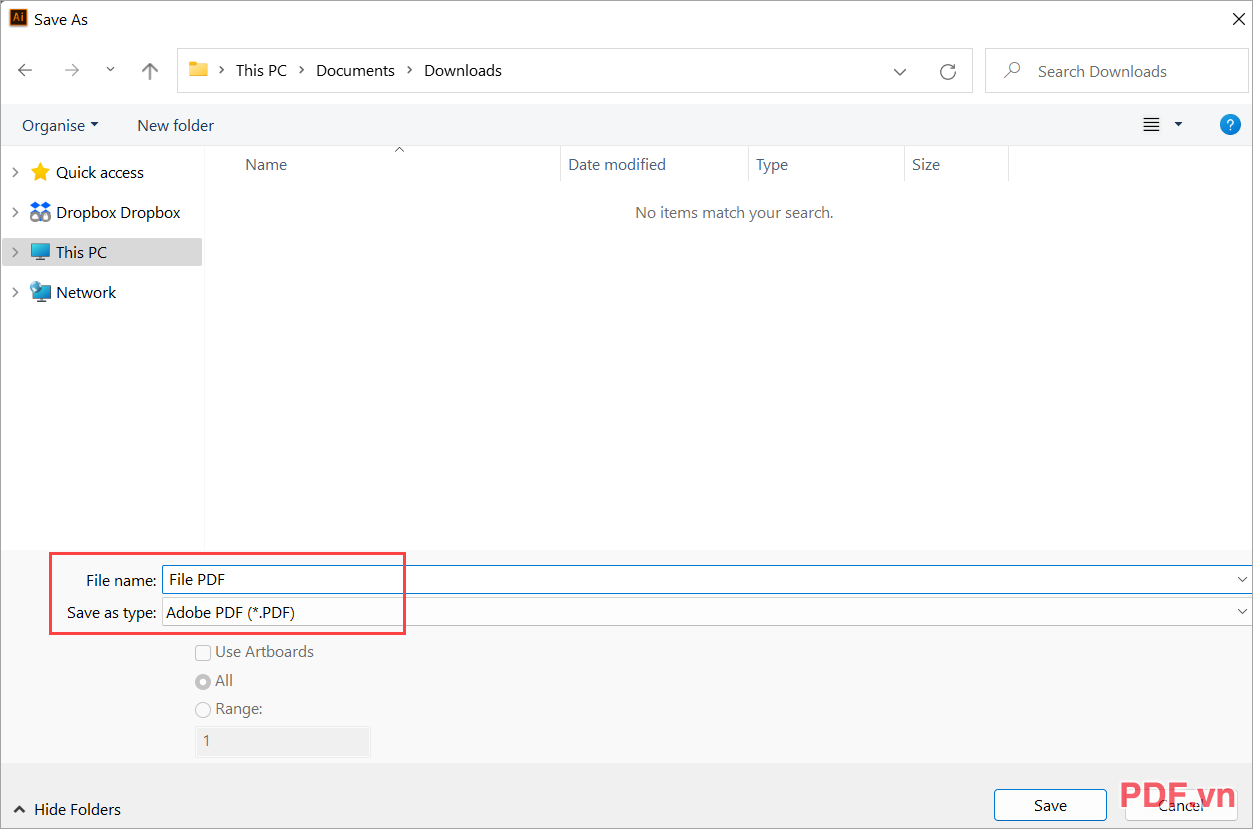The height and width of the screenshot is (829, 1253).
Task: Select the Range radio button
Action: click(203, 709)
